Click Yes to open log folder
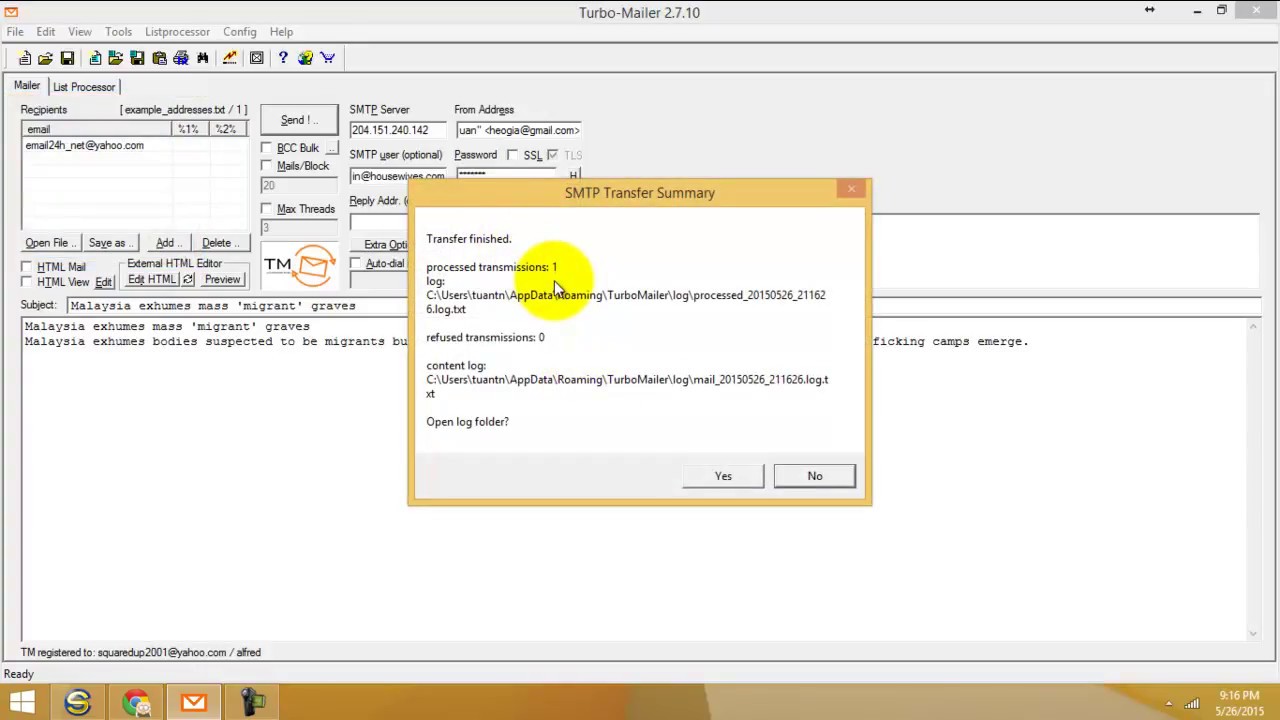 pos(723,476)
